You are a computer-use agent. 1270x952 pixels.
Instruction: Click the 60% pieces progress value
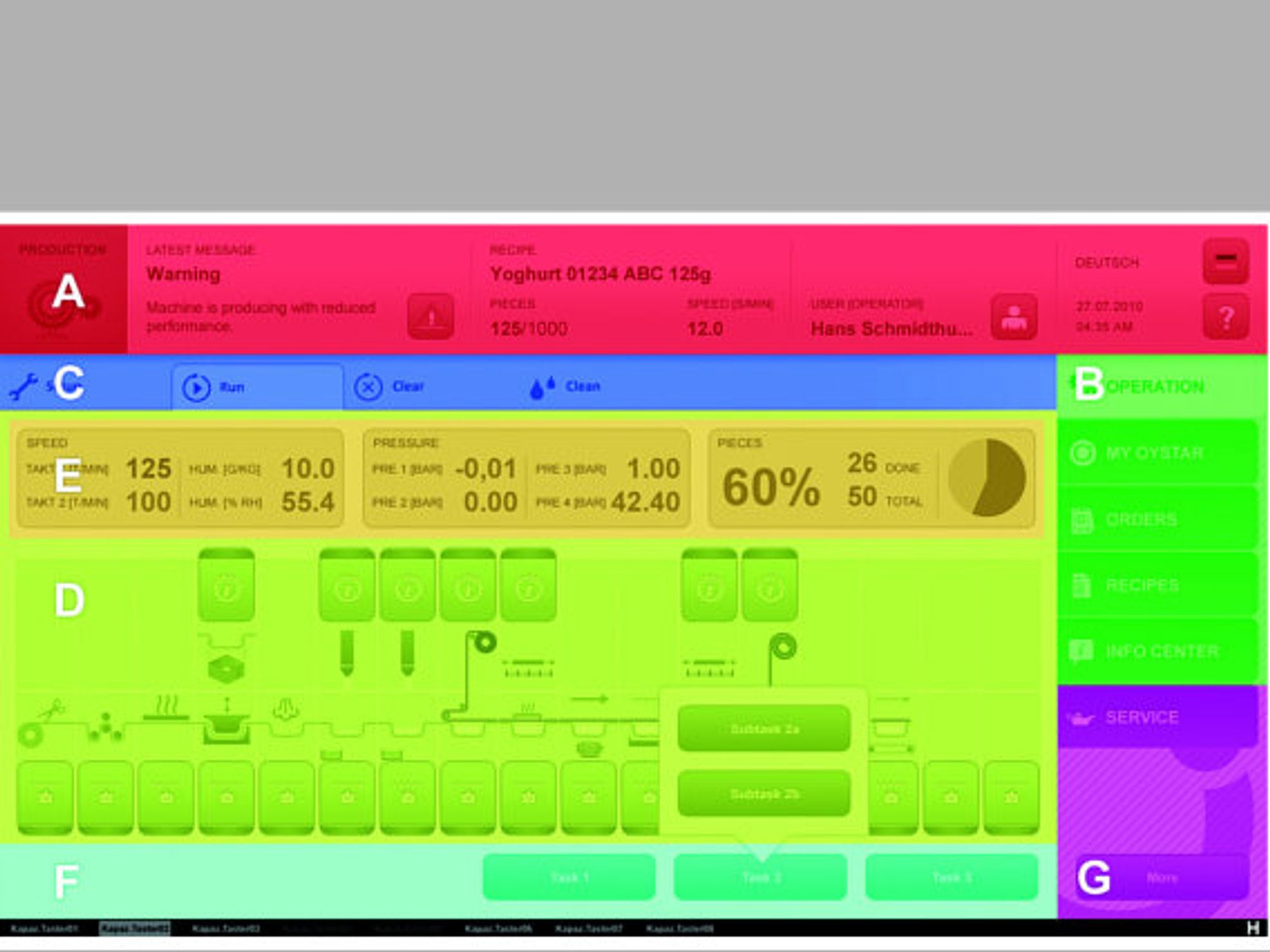click(771, 487)
